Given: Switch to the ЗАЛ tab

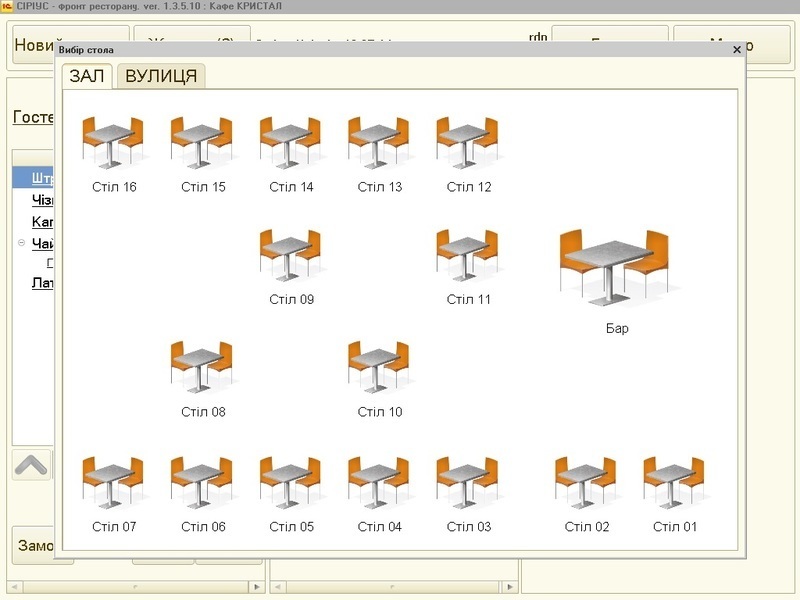Looking at the screenshot, I should [x=86, y=76].
